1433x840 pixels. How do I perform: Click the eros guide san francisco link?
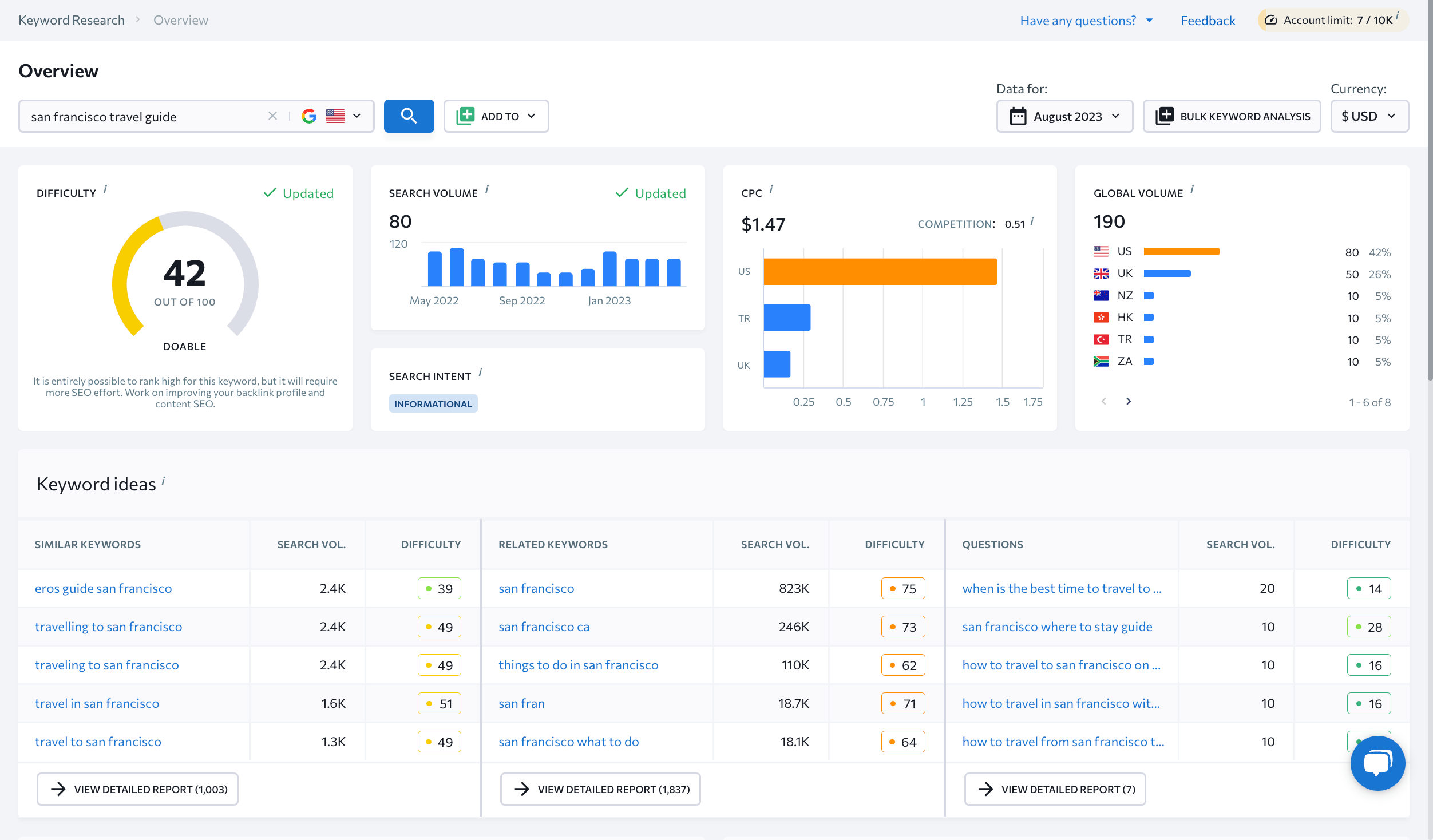point(103,587)
